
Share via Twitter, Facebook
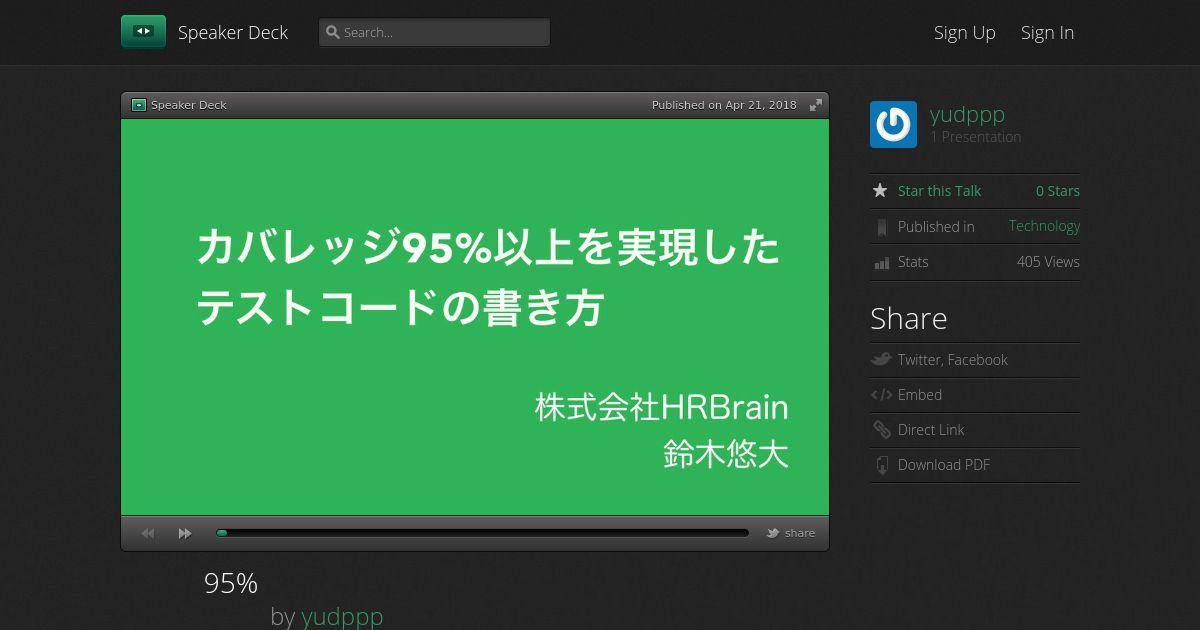(953, 360)
